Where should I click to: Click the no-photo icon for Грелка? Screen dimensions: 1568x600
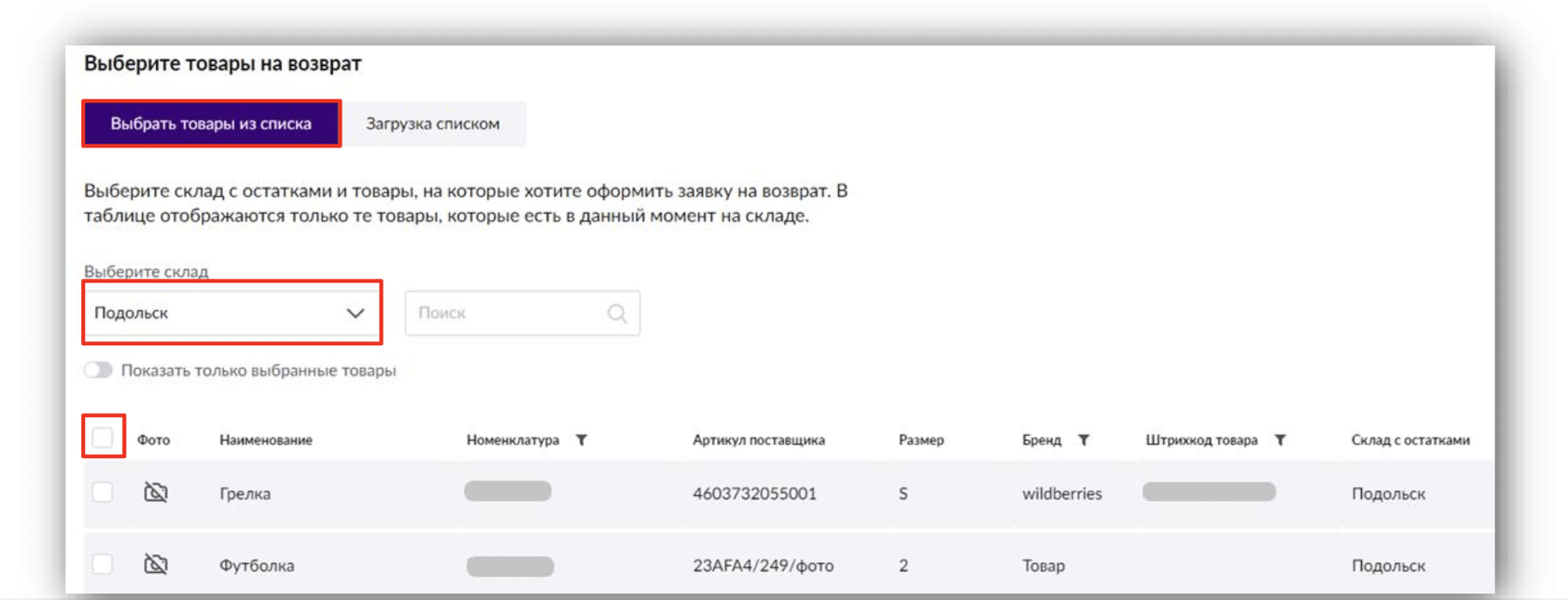pos(156,493)
